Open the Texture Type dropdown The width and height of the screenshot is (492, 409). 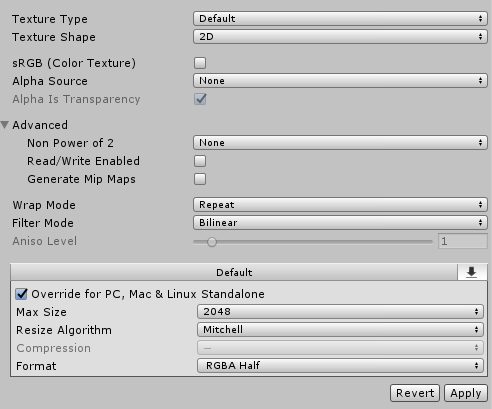(x=340, y=18)
